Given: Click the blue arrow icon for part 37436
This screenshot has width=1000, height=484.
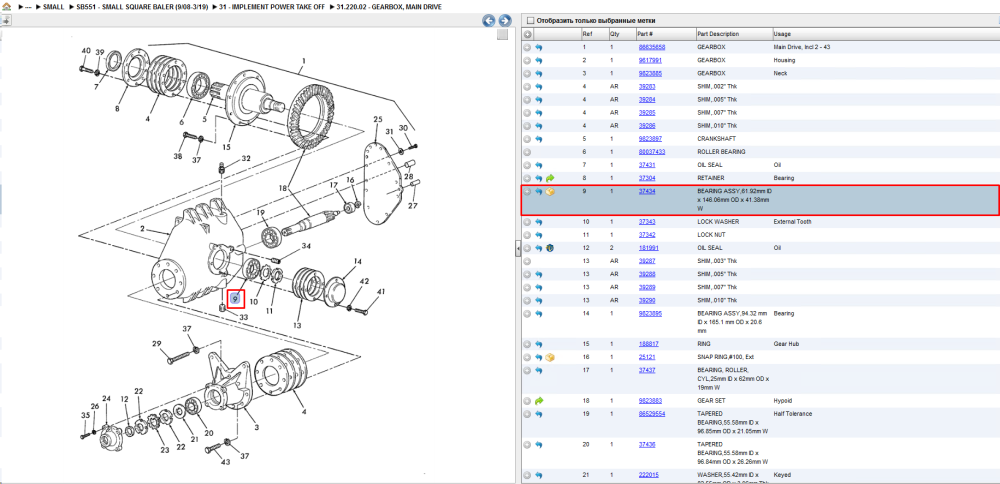Looking at the screenshot, I should tap(539, 444).
